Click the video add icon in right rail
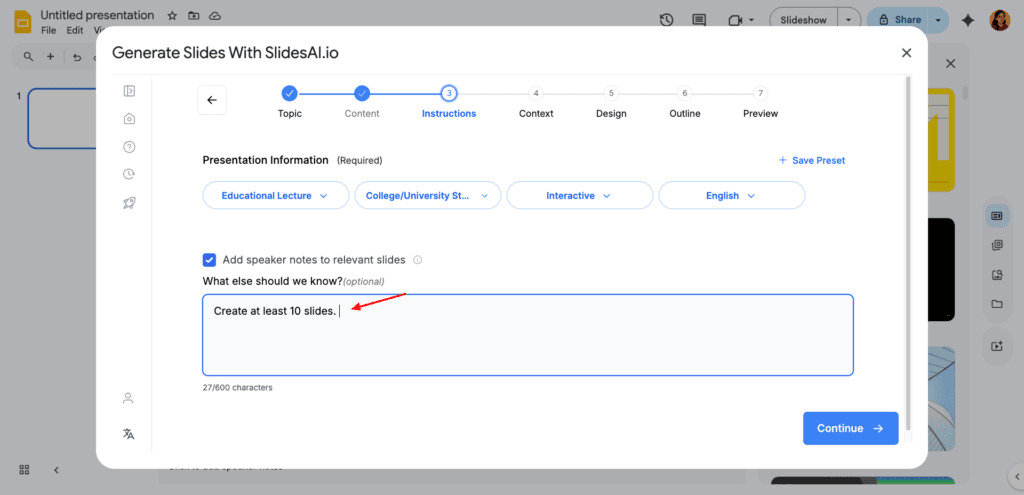The image size is (1024, 495). tap(997, 347)
